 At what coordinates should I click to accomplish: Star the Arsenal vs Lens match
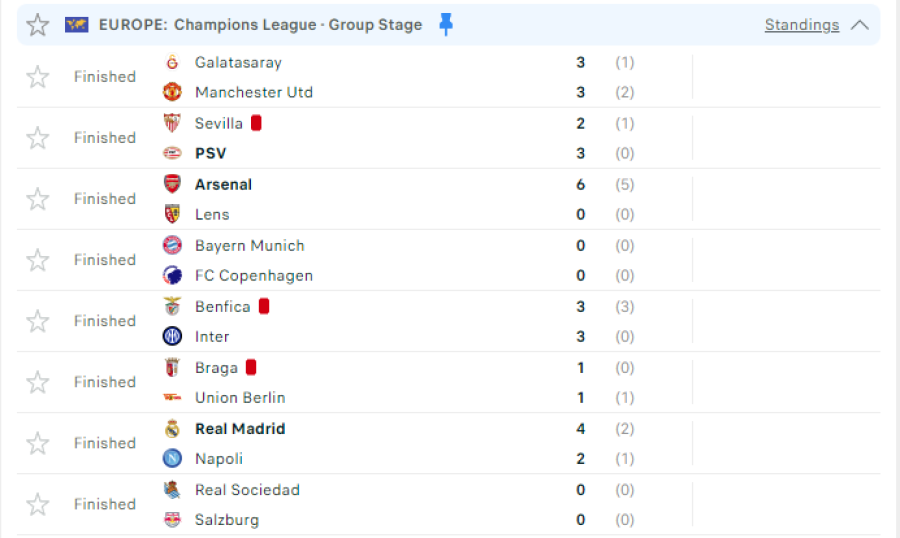[x=38, y=199]
